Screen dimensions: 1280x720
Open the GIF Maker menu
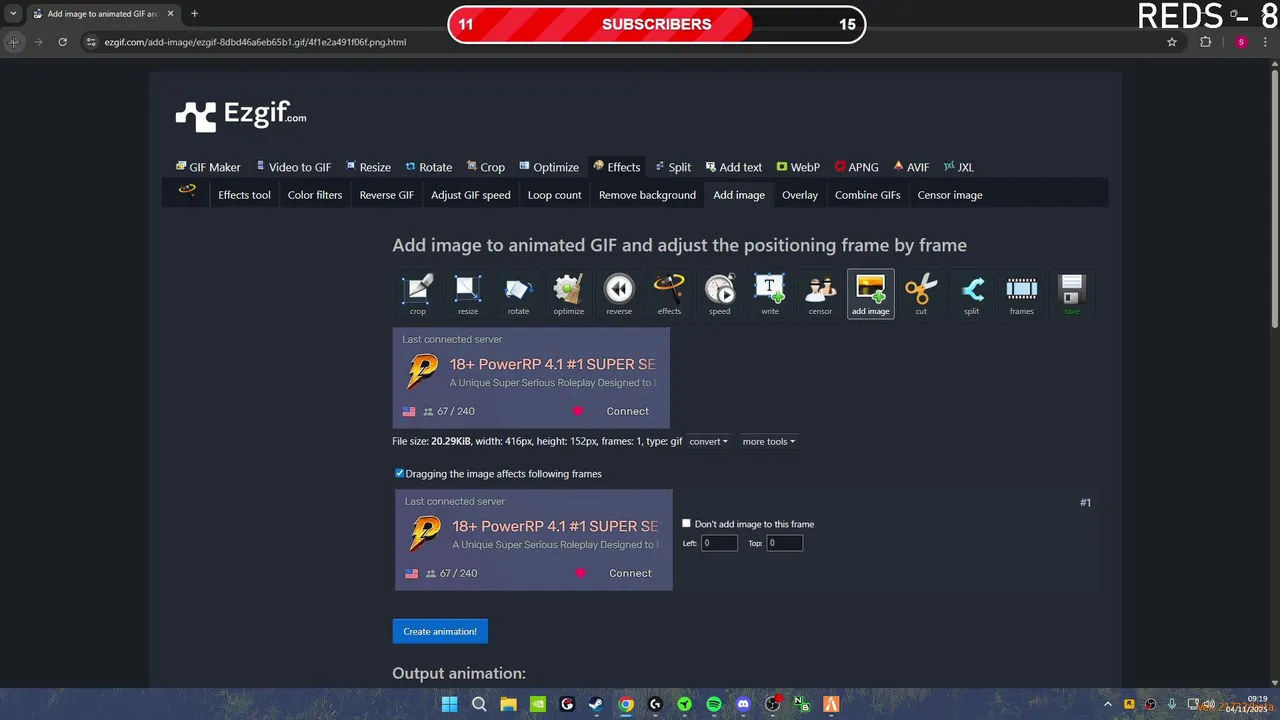pyautogui.click(x=208, y=167)
